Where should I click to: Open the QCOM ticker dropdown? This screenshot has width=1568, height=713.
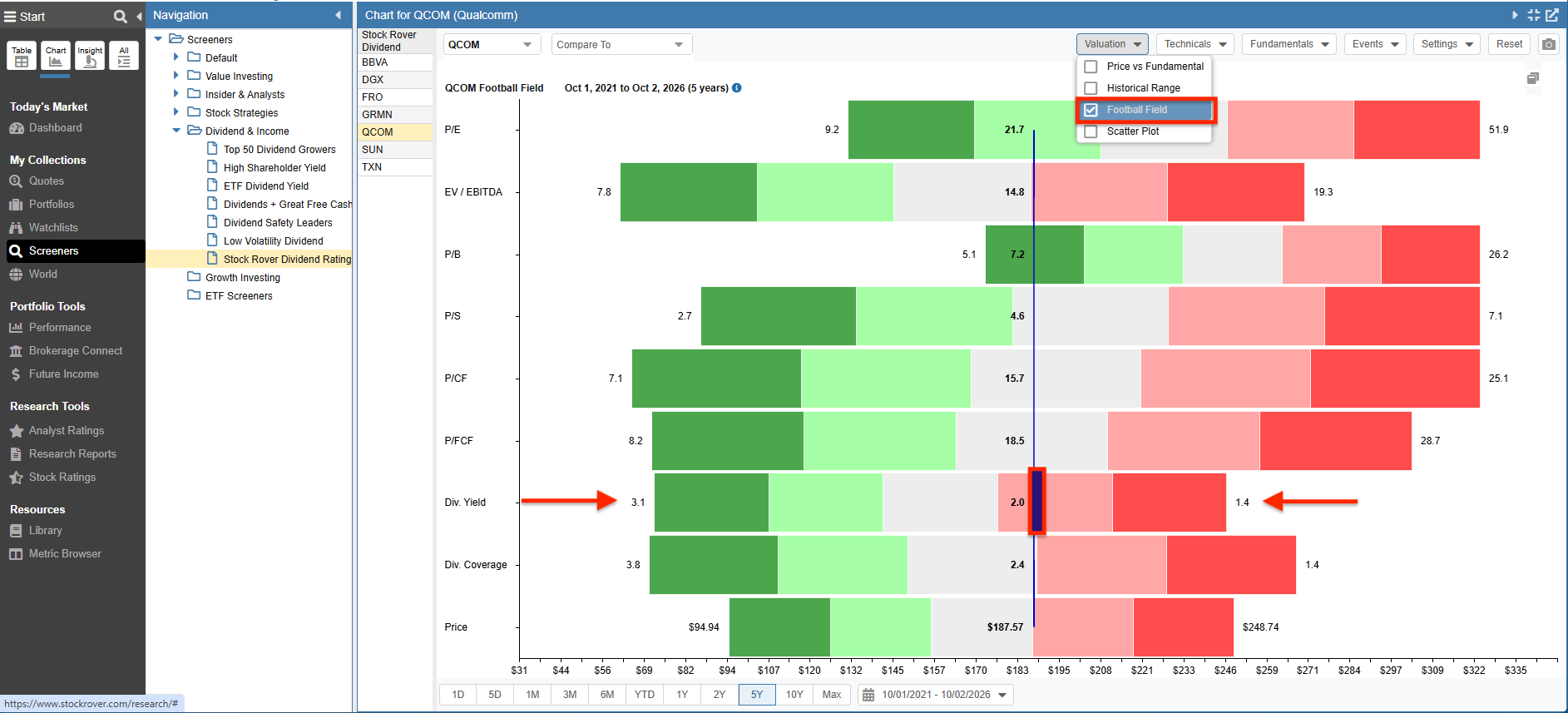pyautogui.click(x=492, y=45)
